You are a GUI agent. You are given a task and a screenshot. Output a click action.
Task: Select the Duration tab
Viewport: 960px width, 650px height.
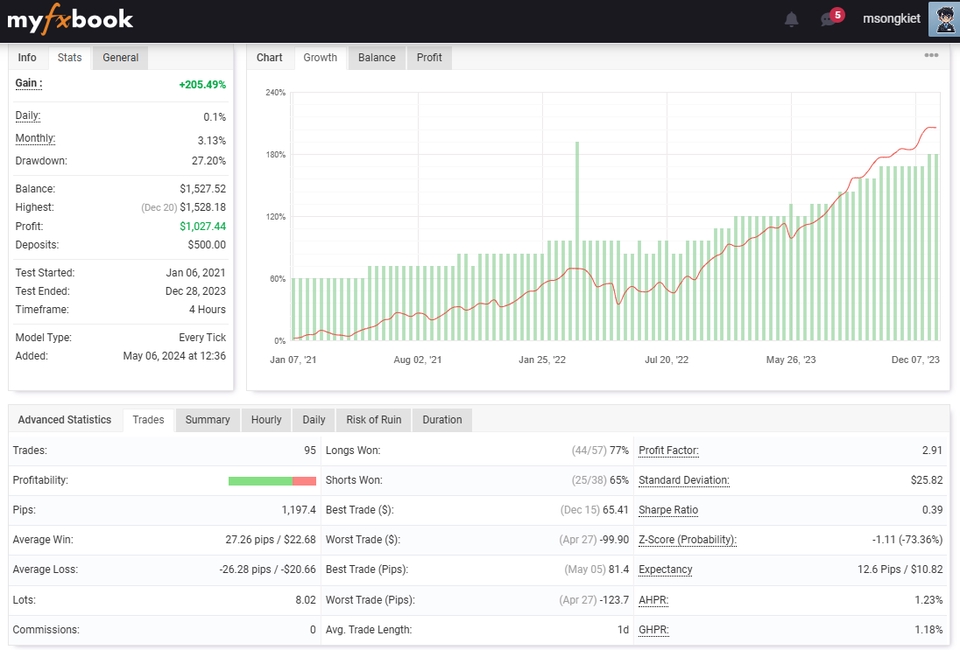pyautogui.click(x=442, y=420)
